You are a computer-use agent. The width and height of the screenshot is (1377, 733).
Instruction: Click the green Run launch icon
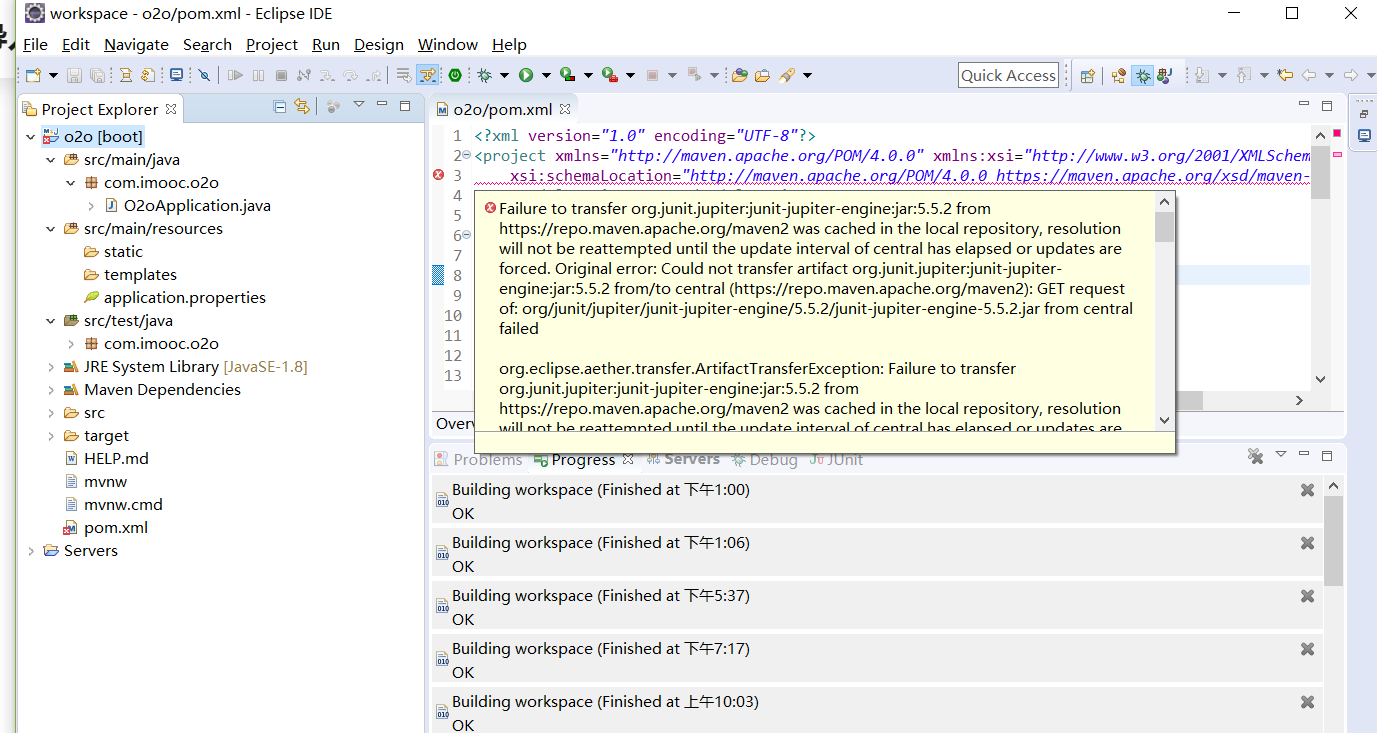(x=526, y=75)
